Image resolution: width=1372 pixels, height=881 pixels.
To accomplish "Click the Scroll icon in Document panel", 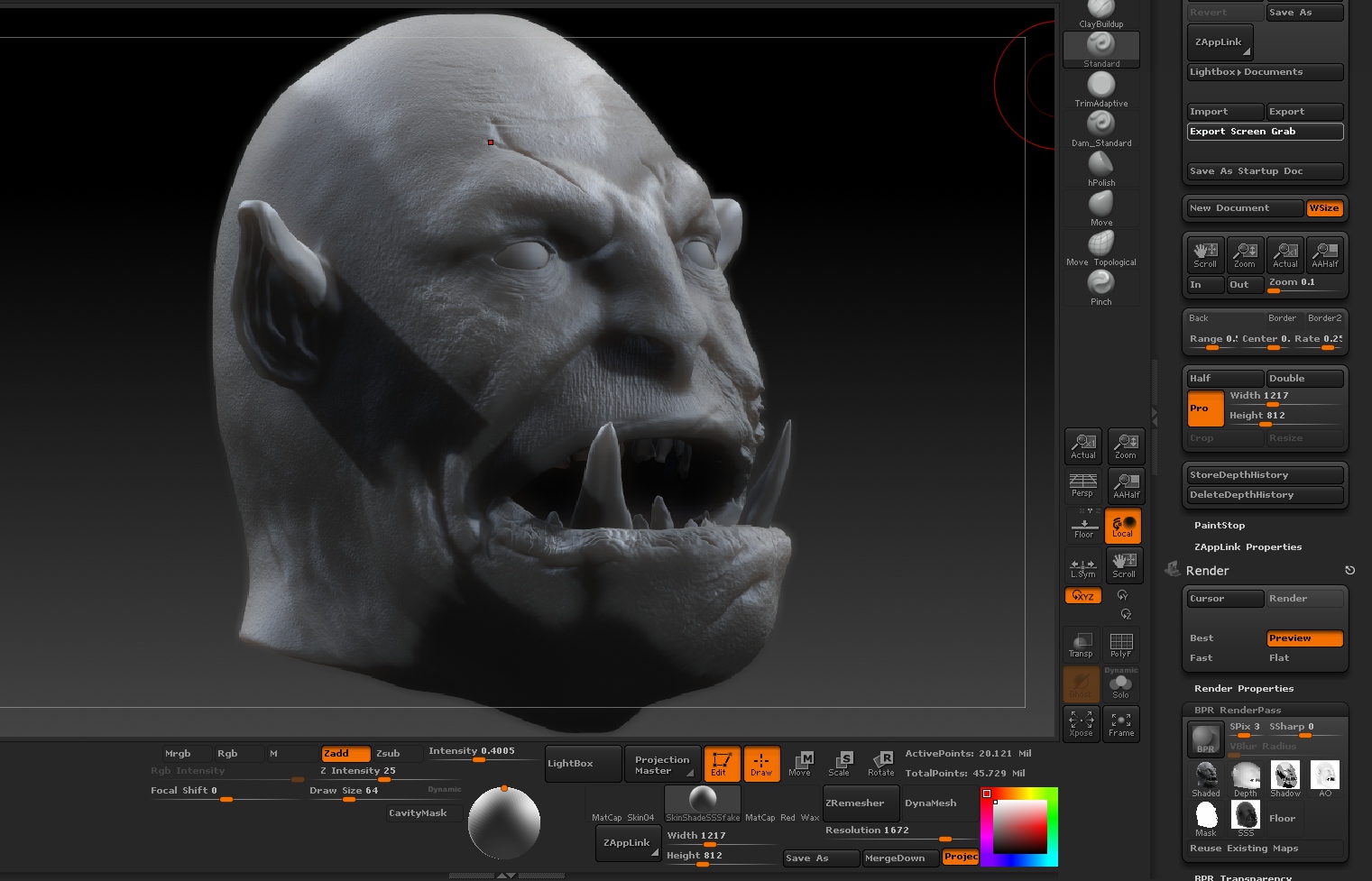I will (1205, 253).
